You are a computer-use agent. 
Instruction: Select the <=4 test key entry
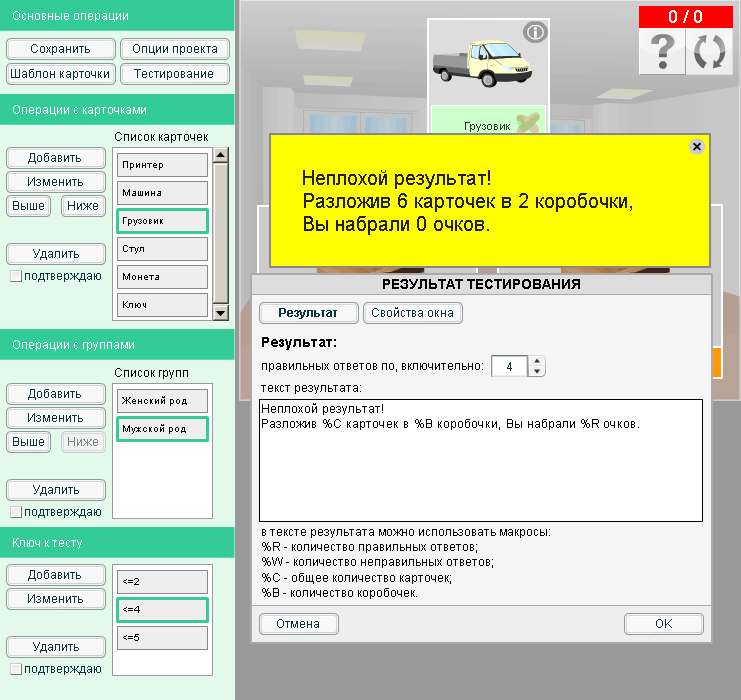pos(162,609)
